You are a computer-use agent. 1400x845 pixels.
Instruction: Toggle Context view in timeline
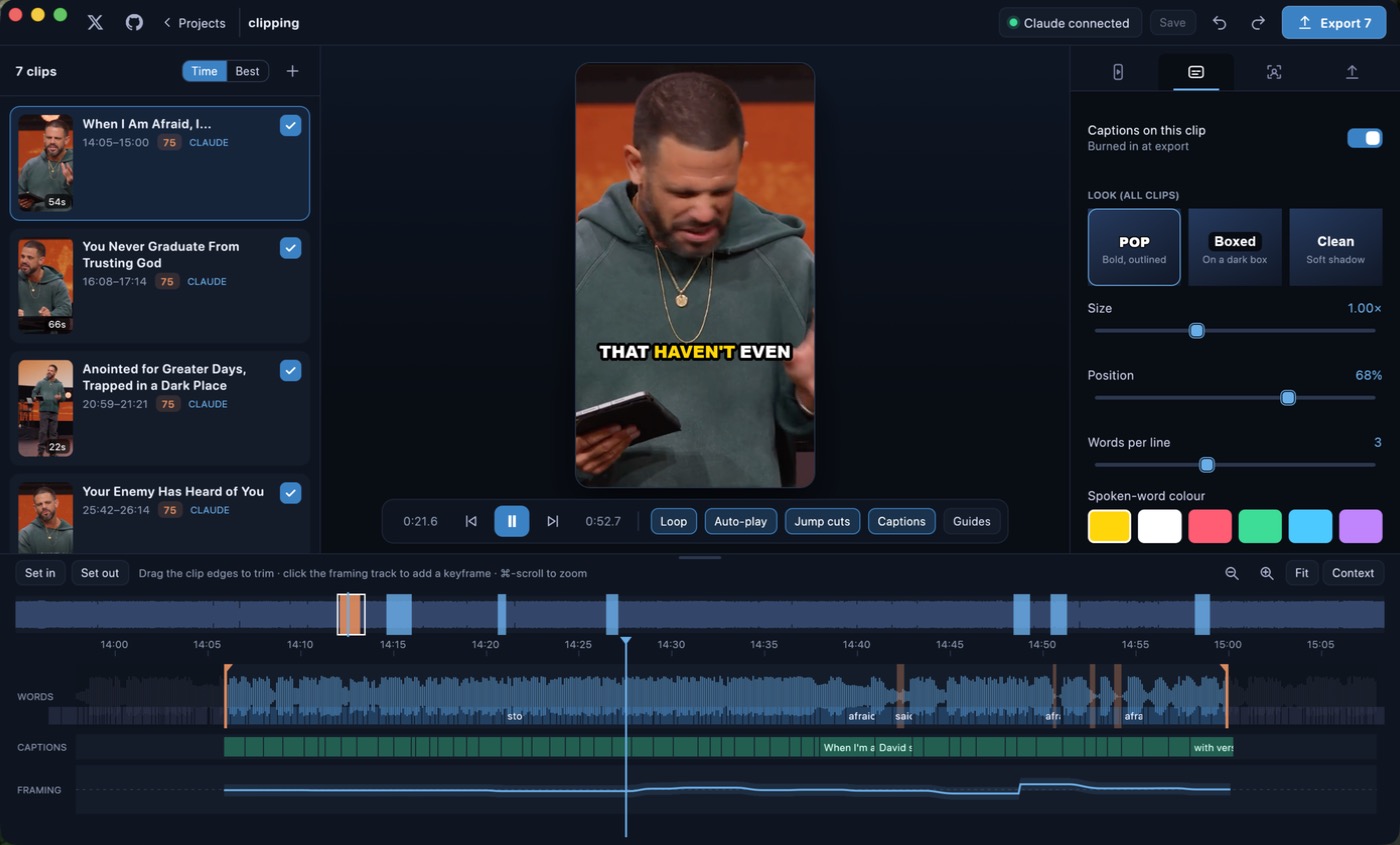click(1353, 573)
